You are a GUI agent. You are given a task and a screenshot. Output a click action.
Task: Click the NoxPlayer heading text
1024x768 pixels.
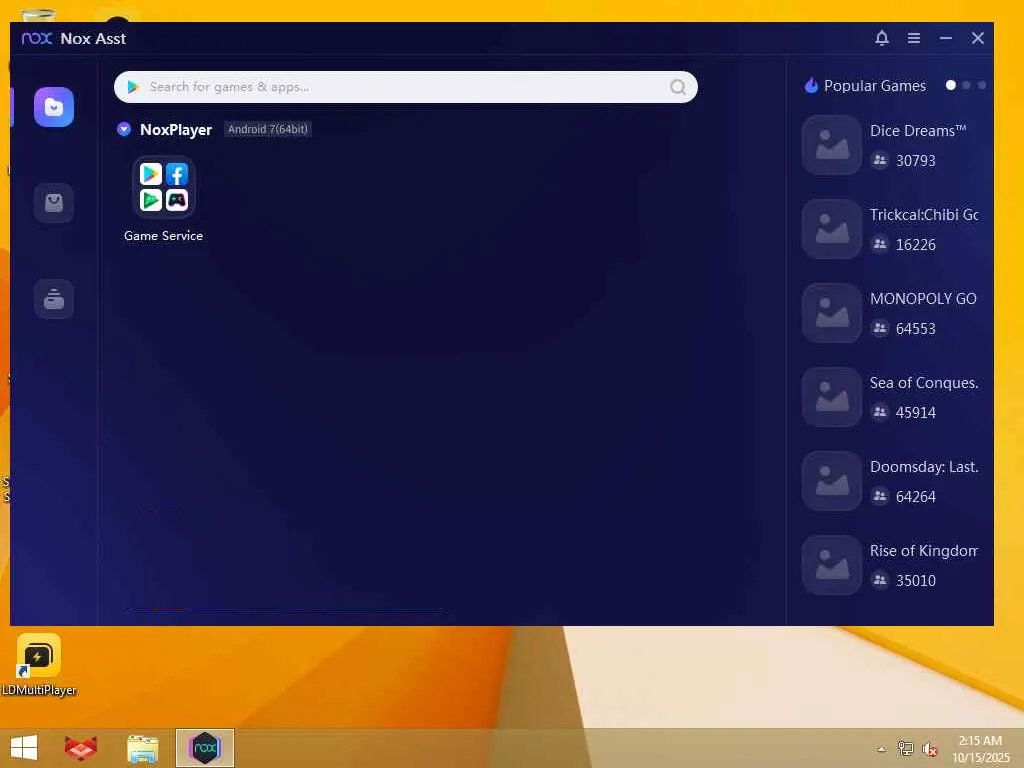(x=176, y=129)
